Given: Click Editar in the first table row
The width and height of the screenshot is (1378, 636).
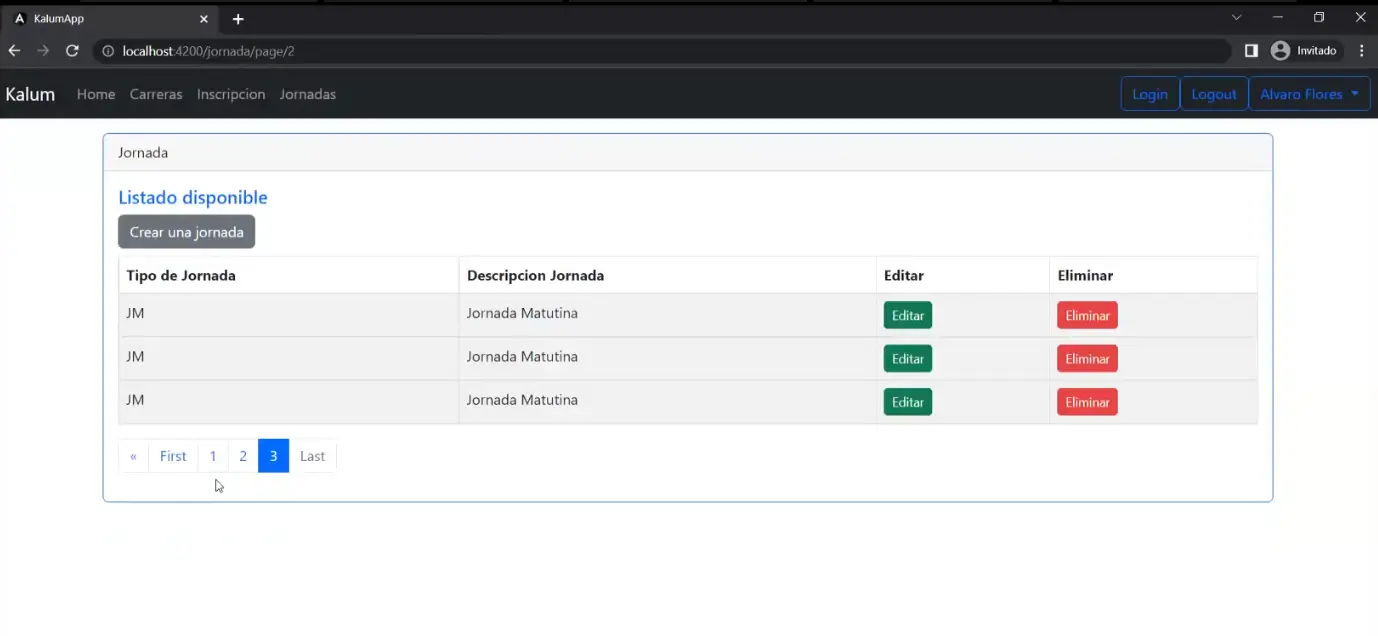Looking at the screenshot, I should coord(907,315).
